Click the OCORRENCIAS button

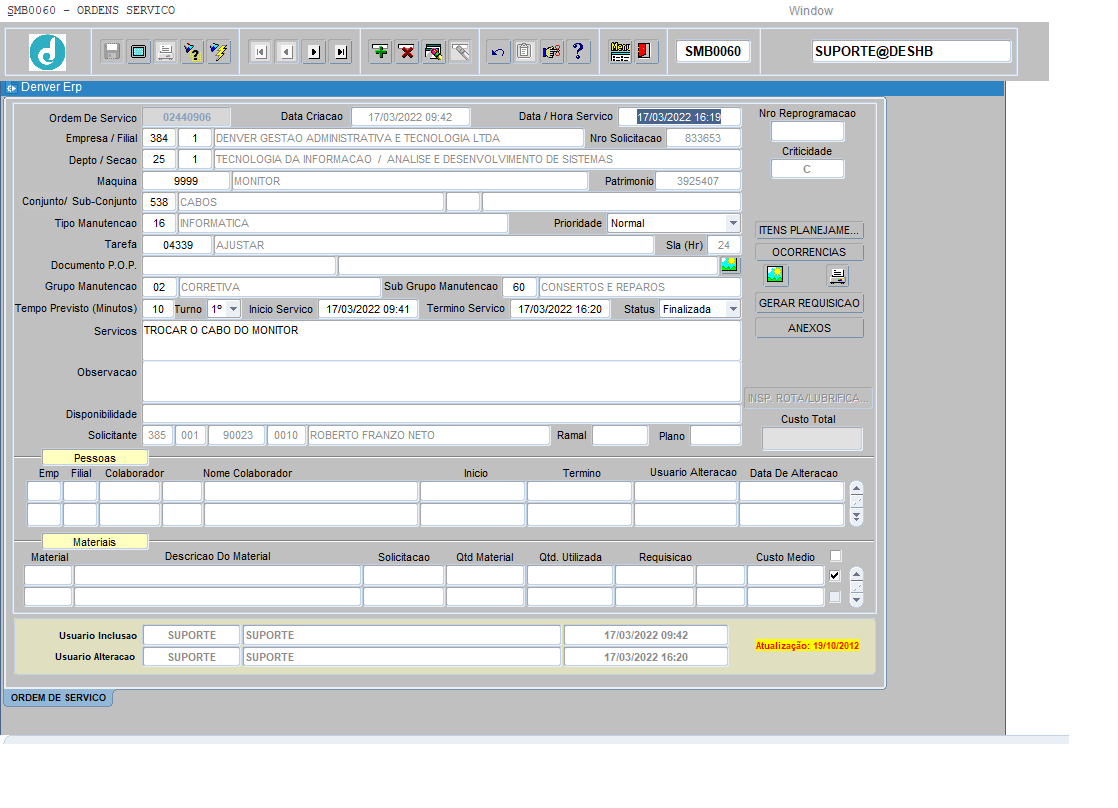click(809, 252)
